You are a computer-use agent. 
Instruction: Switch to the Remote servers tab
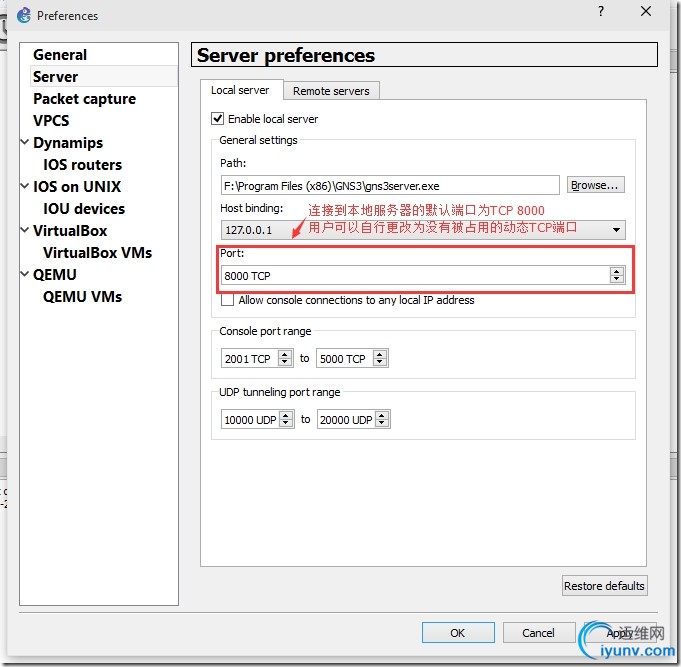pos(331,91)
